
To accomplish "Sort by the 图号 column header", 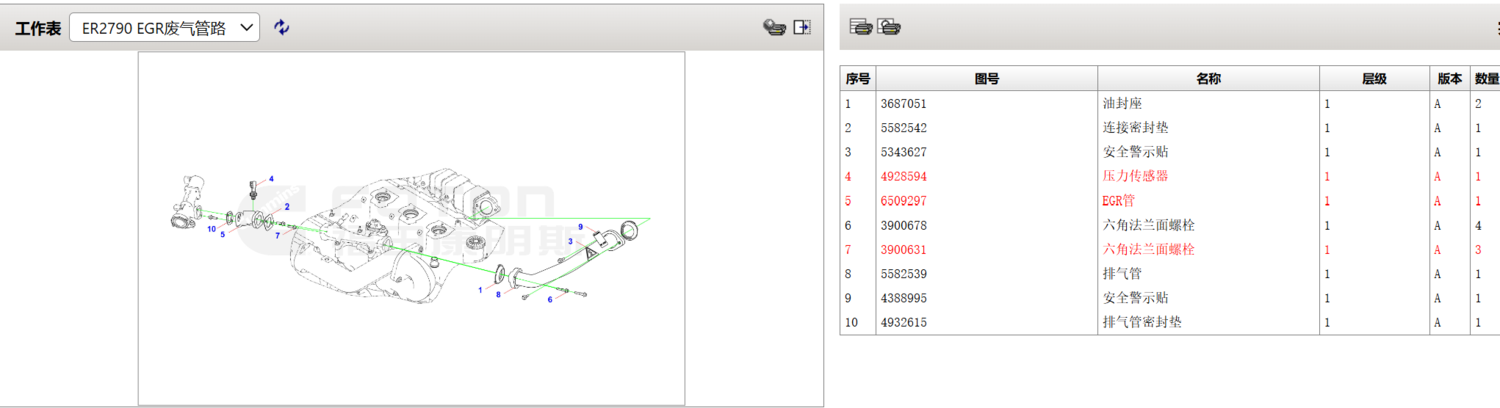I will pyautogui.click(x=986, y=79).
